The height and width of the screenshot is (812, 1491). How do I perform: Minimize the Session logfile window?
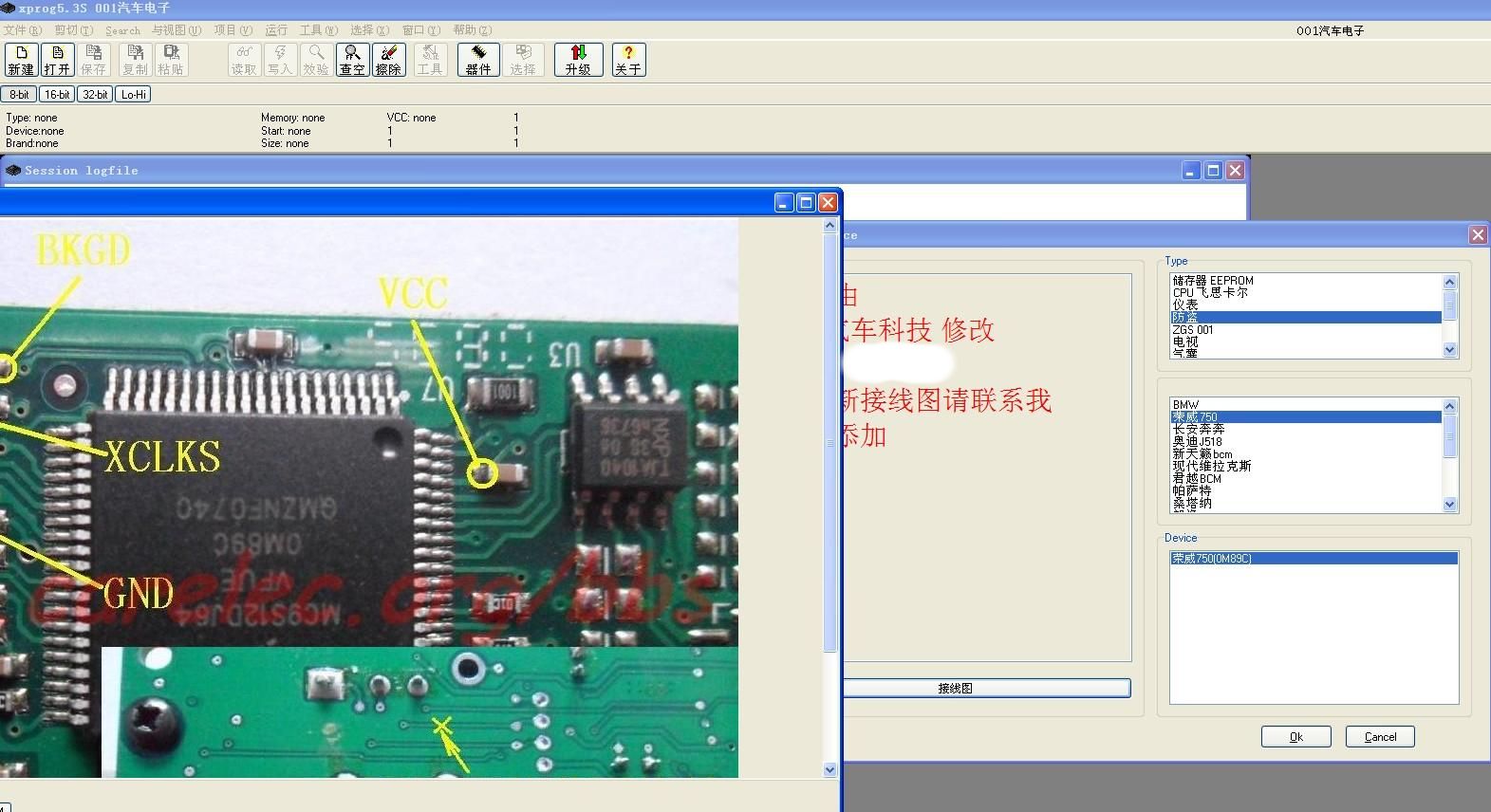click(1191, 171)
